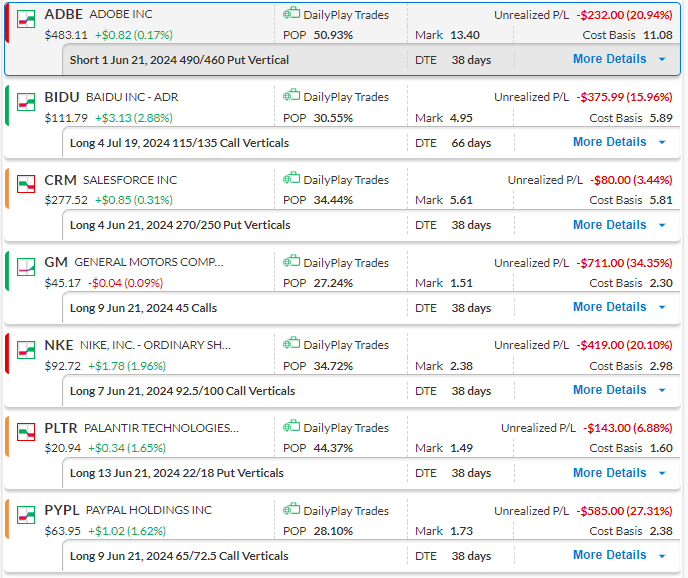688x578 pixels.
Task: Click NKE Mark value 2.38
Action: [x=461, y=366]
